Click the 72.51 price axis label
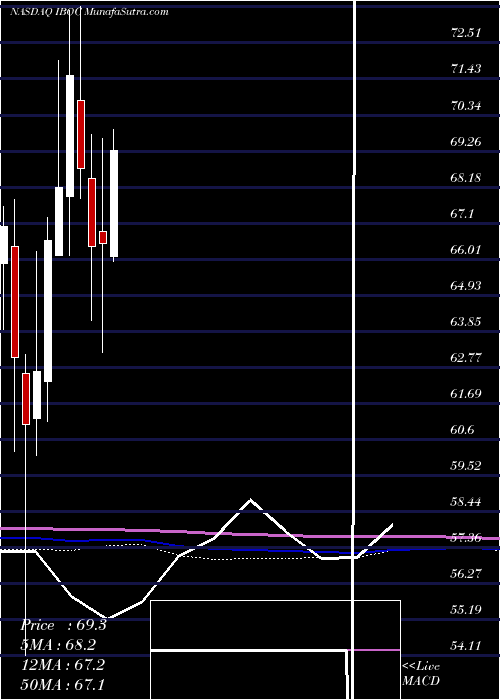The image size is (500, 700). click(466, 33)
